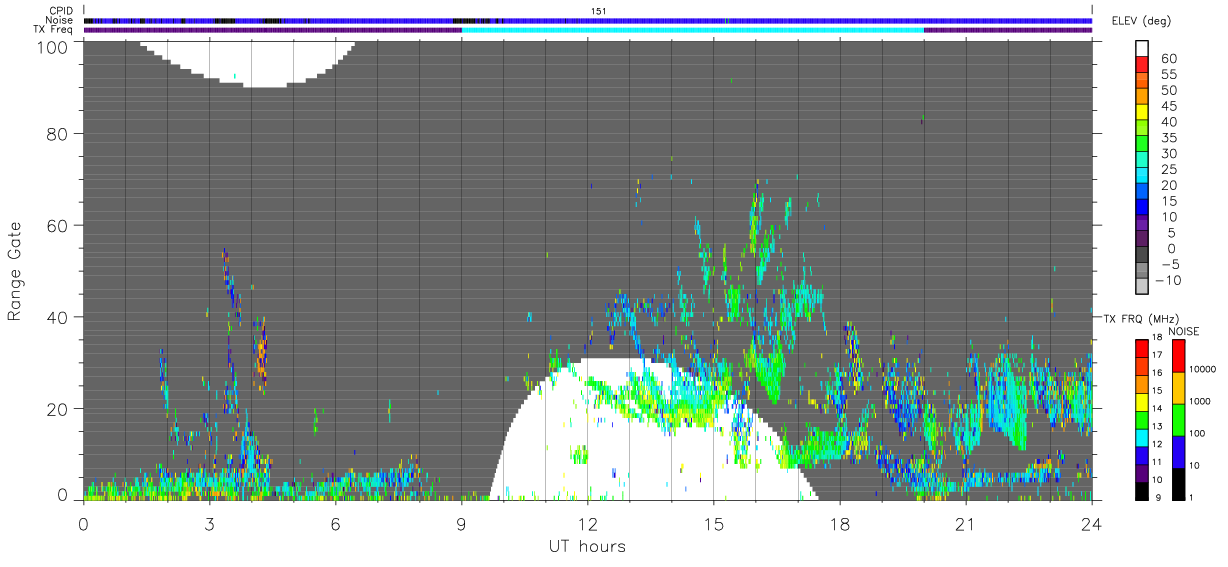Click the CPID value 151

pos(599,11)
